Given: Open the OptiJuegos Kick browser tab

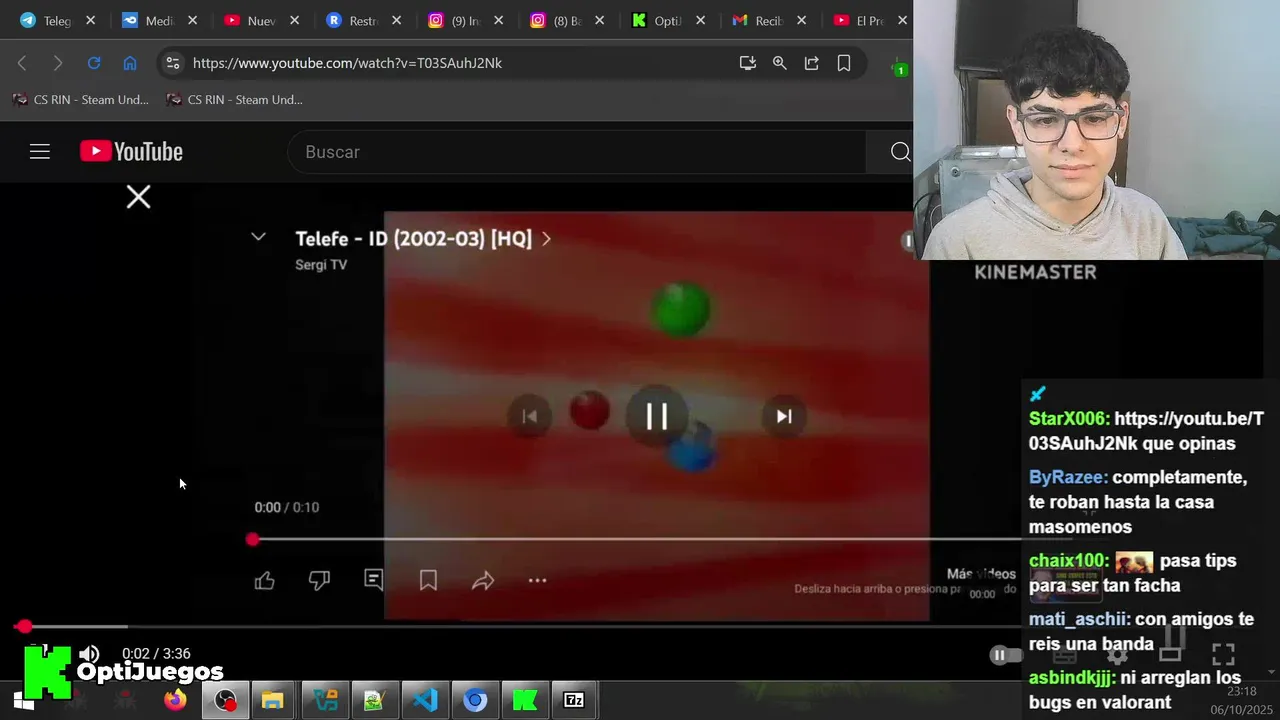Looking at the screenshot, I should [658, 20].
